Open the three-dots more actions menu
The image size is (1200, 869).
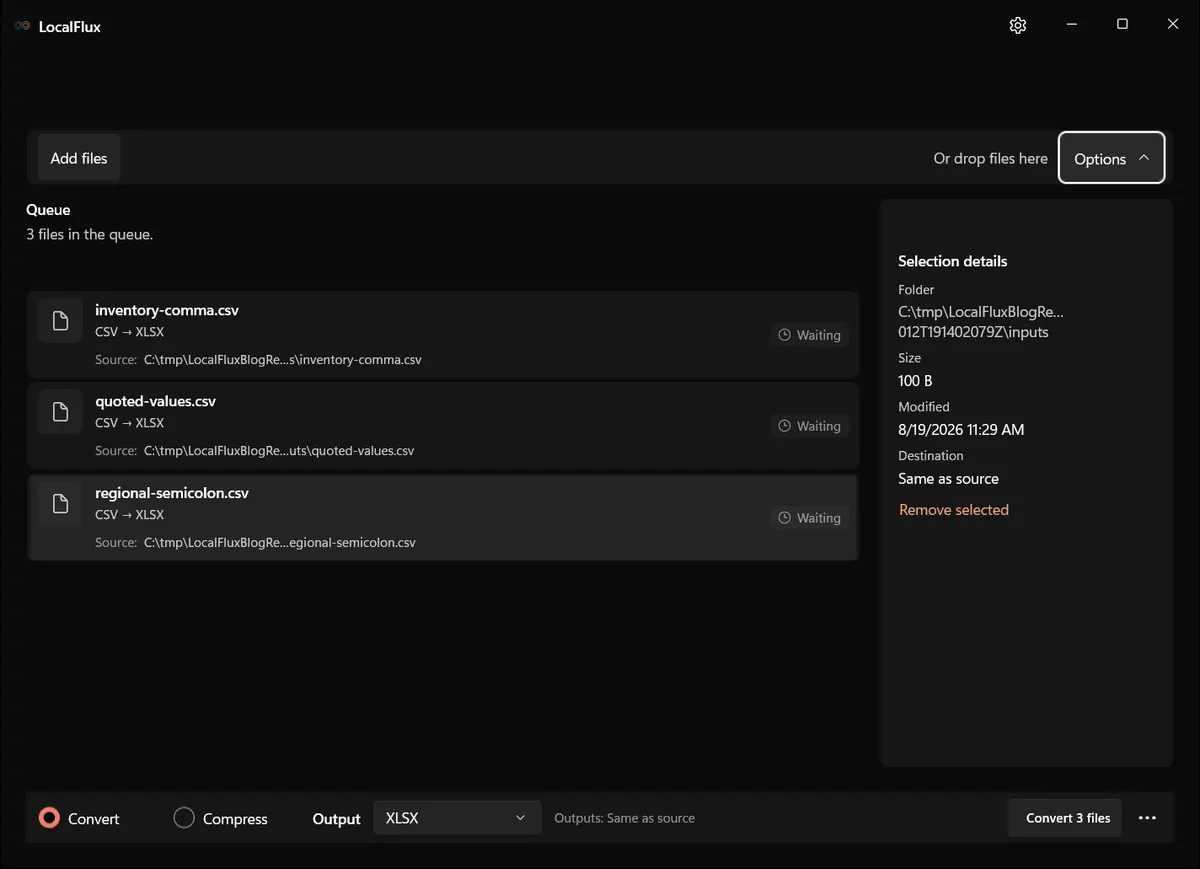tap(1147, 818)
